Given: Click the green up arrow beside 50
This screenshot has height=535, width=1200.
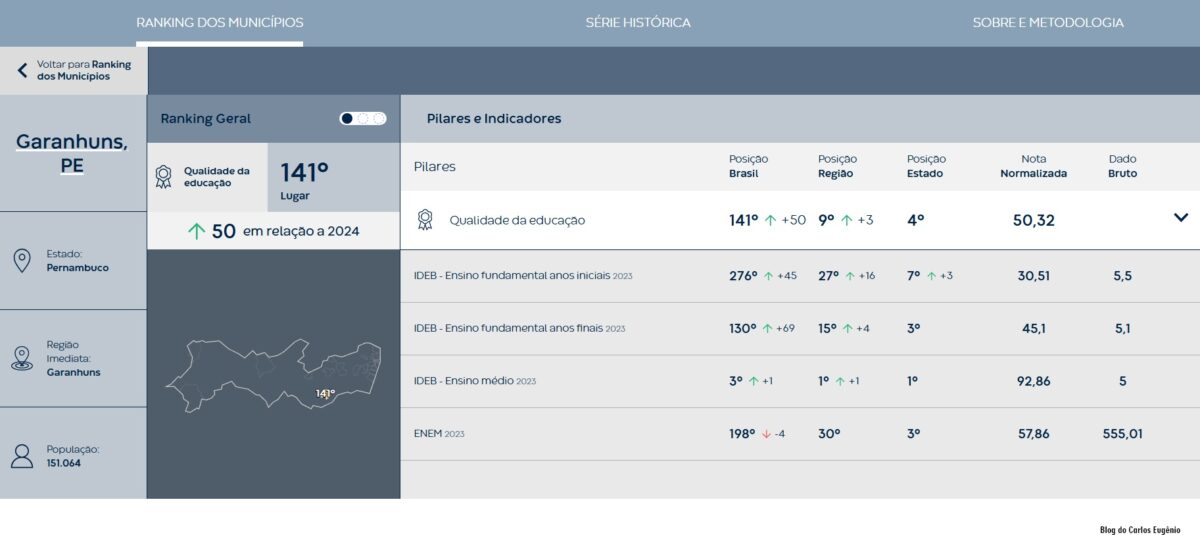Looking at the screenshot, I should point(196,231).
